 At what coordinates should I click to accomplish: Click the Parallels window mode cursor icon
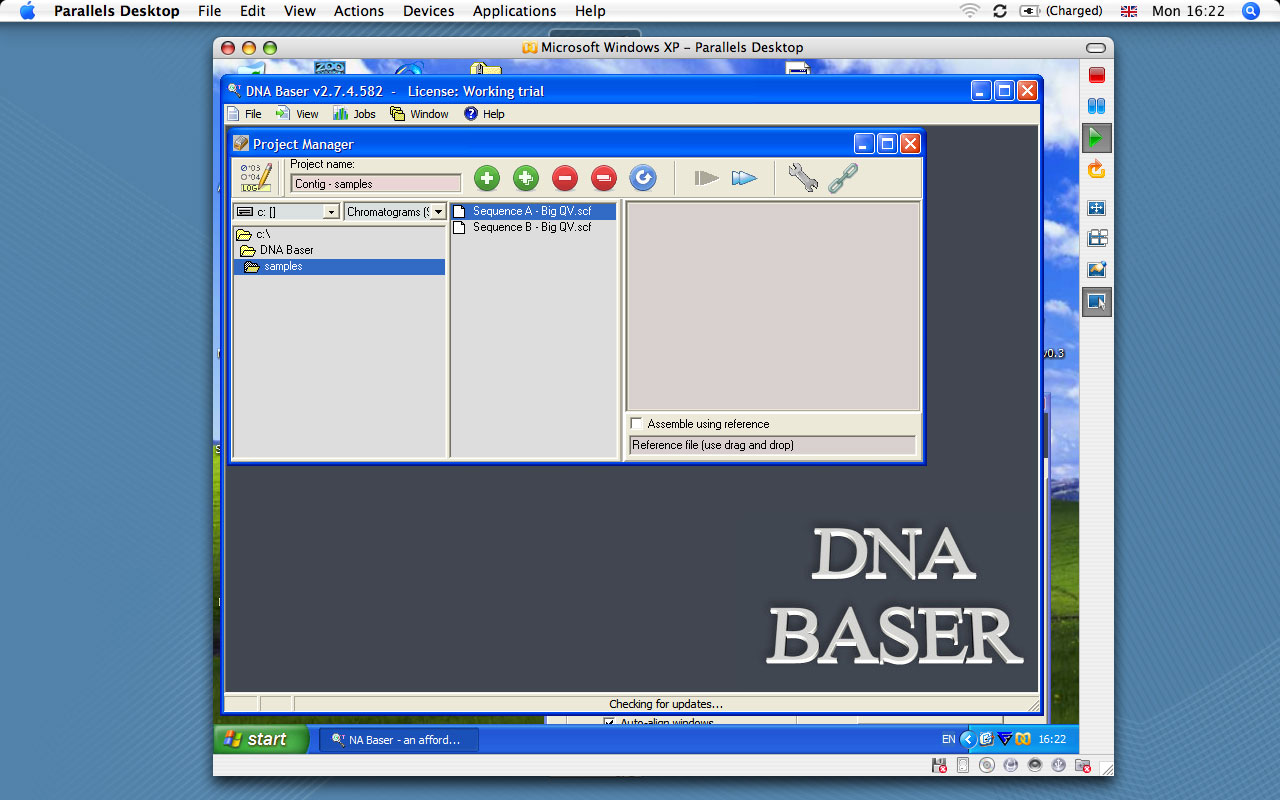[1097, 302]
